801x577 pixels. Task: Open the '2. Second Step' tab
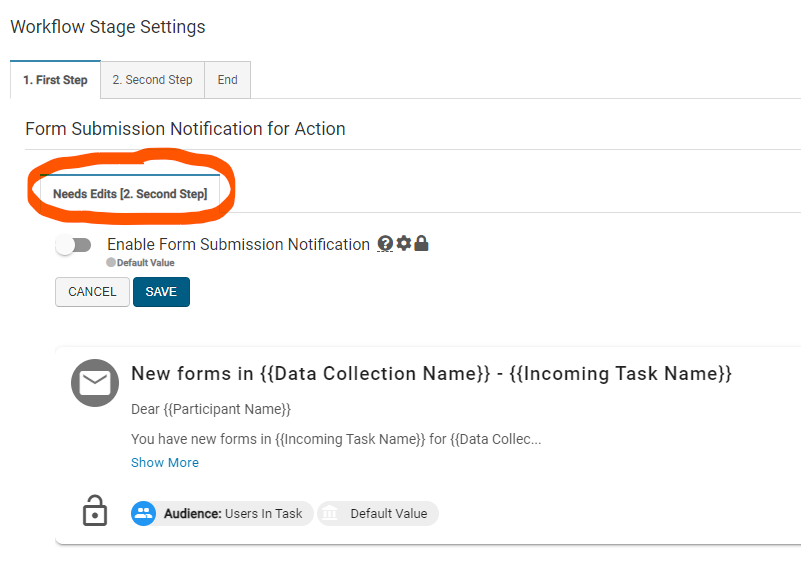point(152,80)
